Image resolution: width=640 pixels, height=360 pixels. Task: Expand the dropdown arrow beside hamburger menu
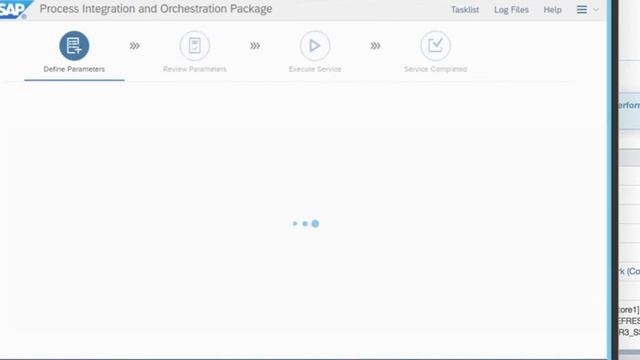coord(596,10)
